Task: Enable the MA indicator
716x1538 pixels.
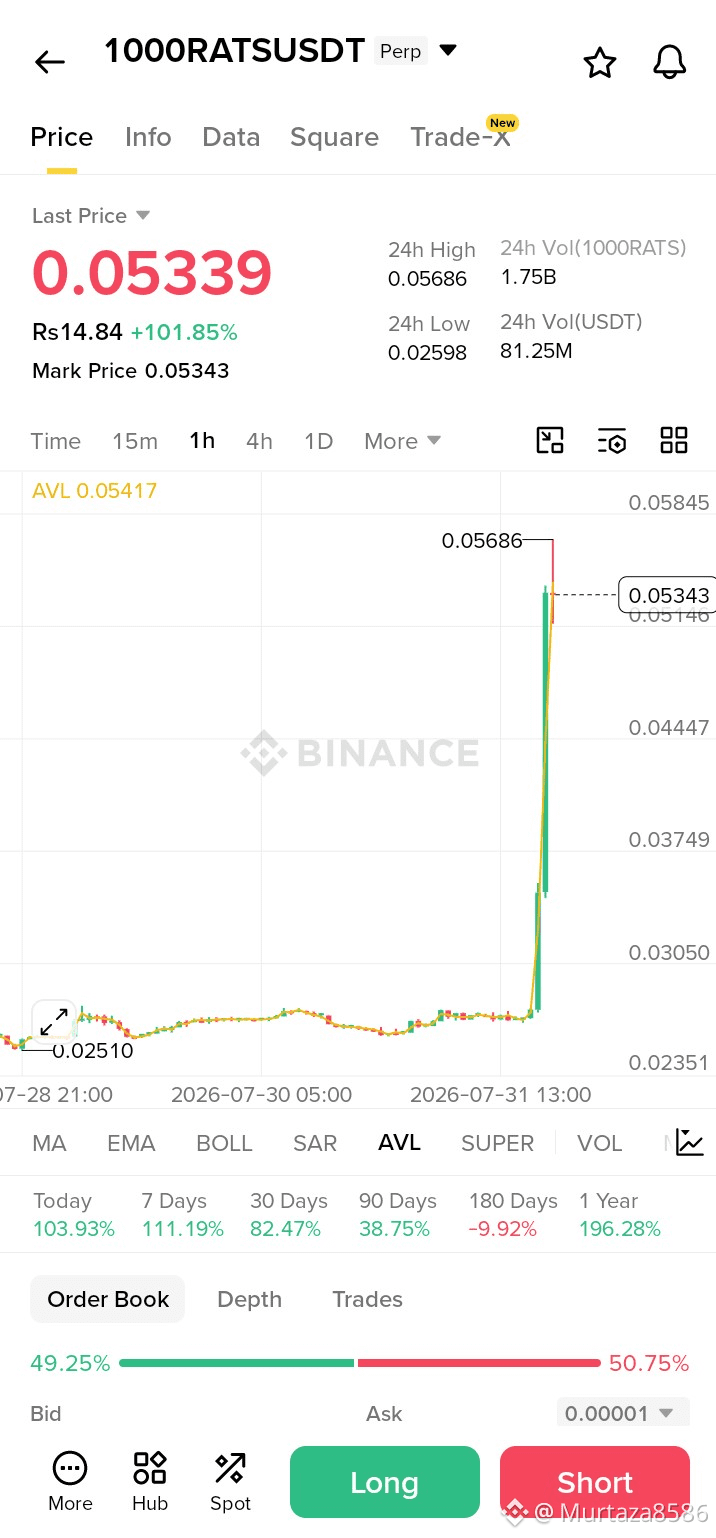Action: tap(50, 1143)
